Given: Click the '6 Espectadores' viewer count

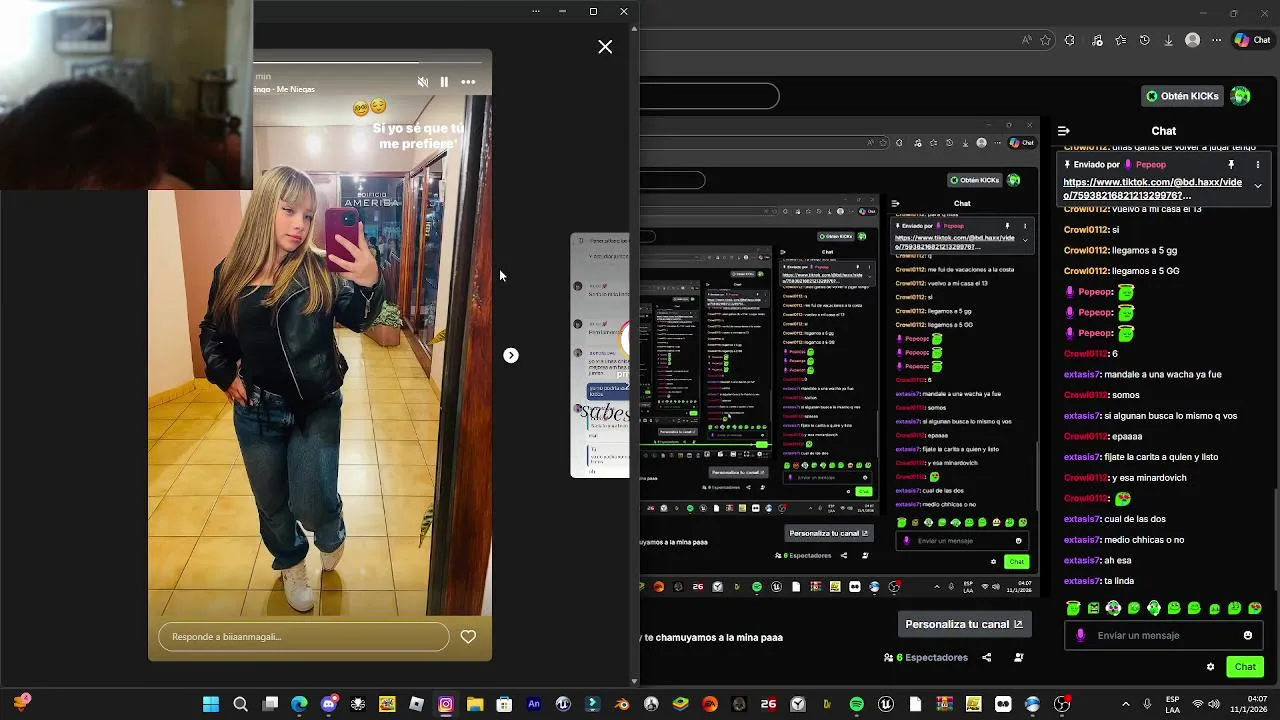Looking at the screenshot, I should coord(926,657).
